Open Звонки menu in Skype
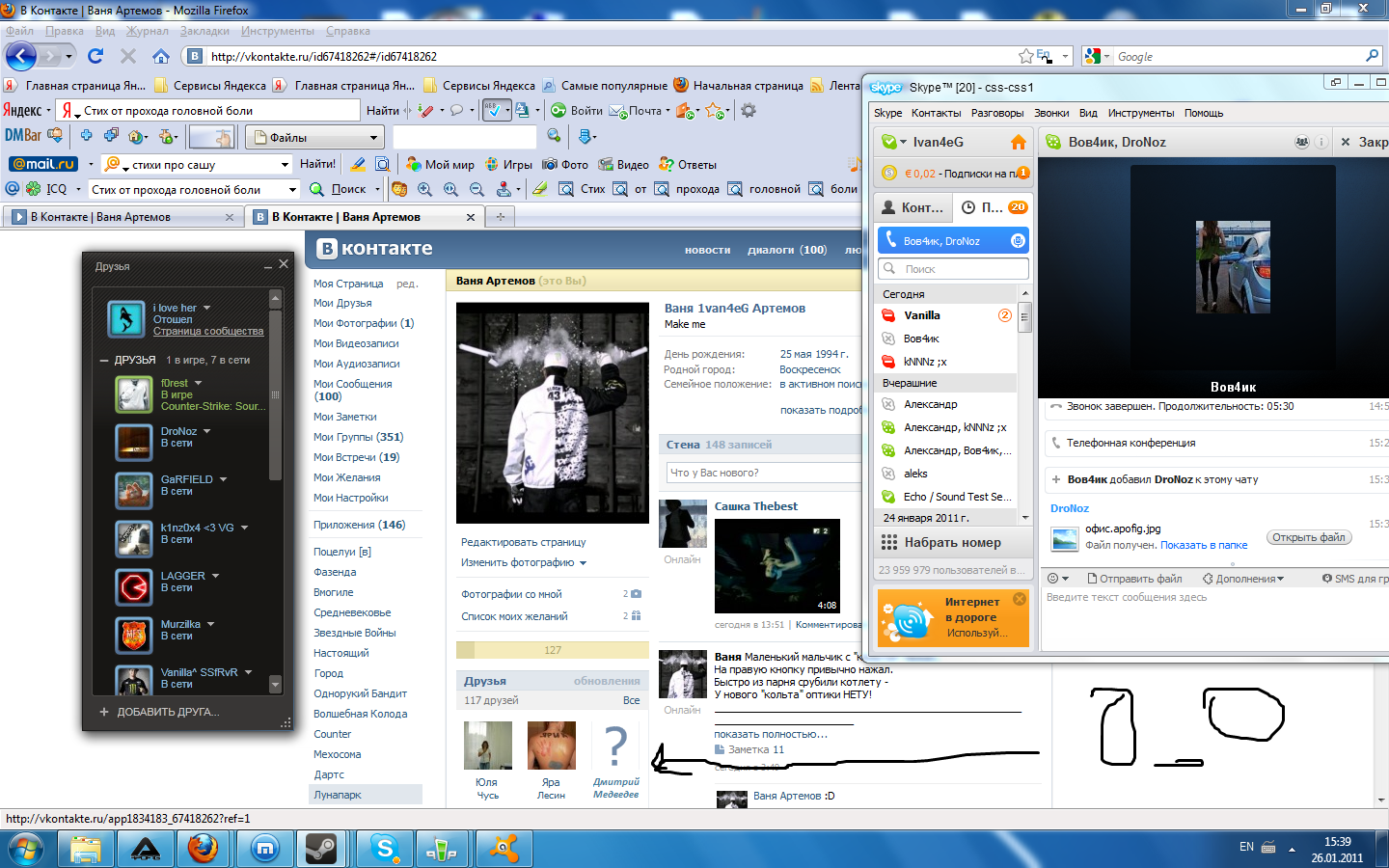This screenshot has height=868, width=1389. 1051,113
